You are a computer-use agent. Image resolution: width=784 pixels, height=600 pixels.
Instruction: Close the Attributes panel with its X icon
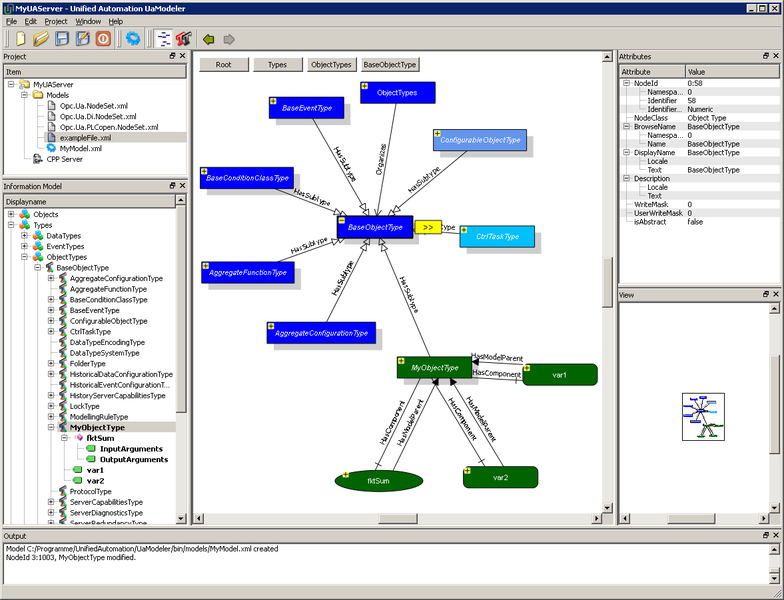[777, 56]
